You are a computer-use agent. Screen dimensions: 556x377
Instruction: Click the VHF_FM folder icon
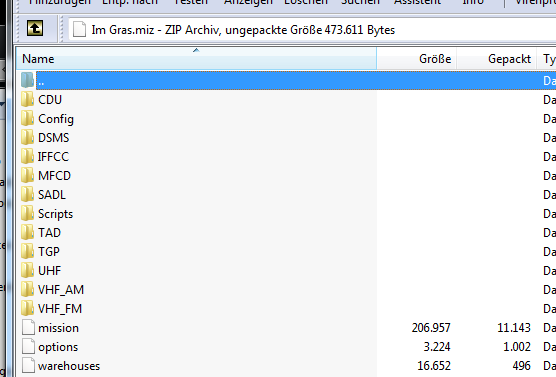click(x=27, y=309)
